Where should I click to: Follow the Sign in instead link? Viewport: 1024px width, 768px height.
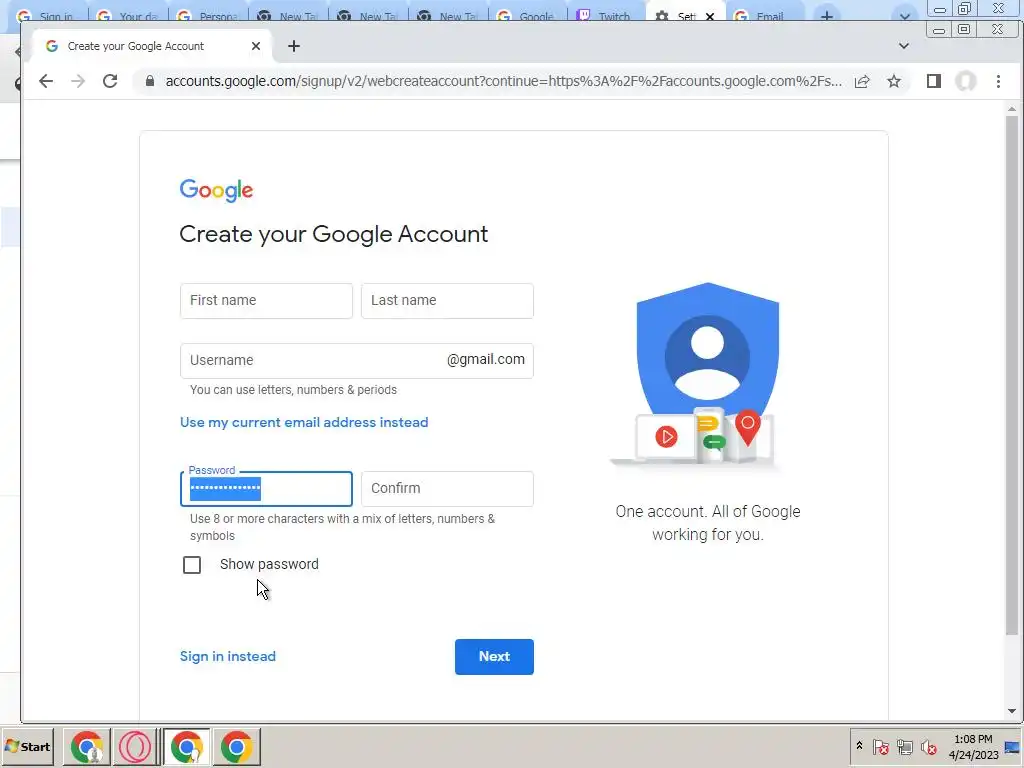tap(228, 656)
